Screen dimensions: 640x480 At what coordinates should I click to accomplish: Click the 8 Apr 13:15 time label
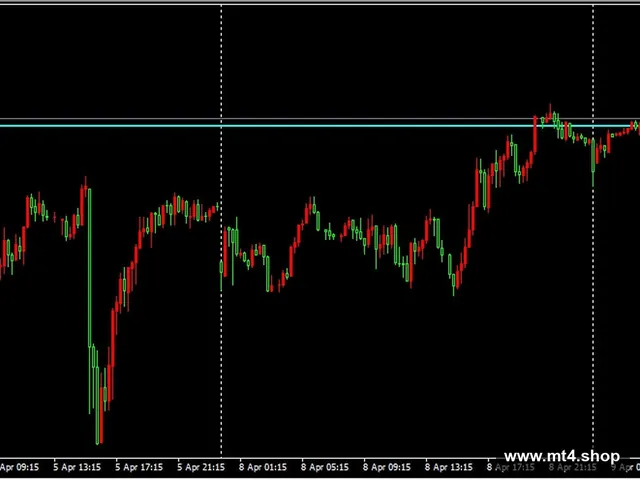(x=449, y=467)
